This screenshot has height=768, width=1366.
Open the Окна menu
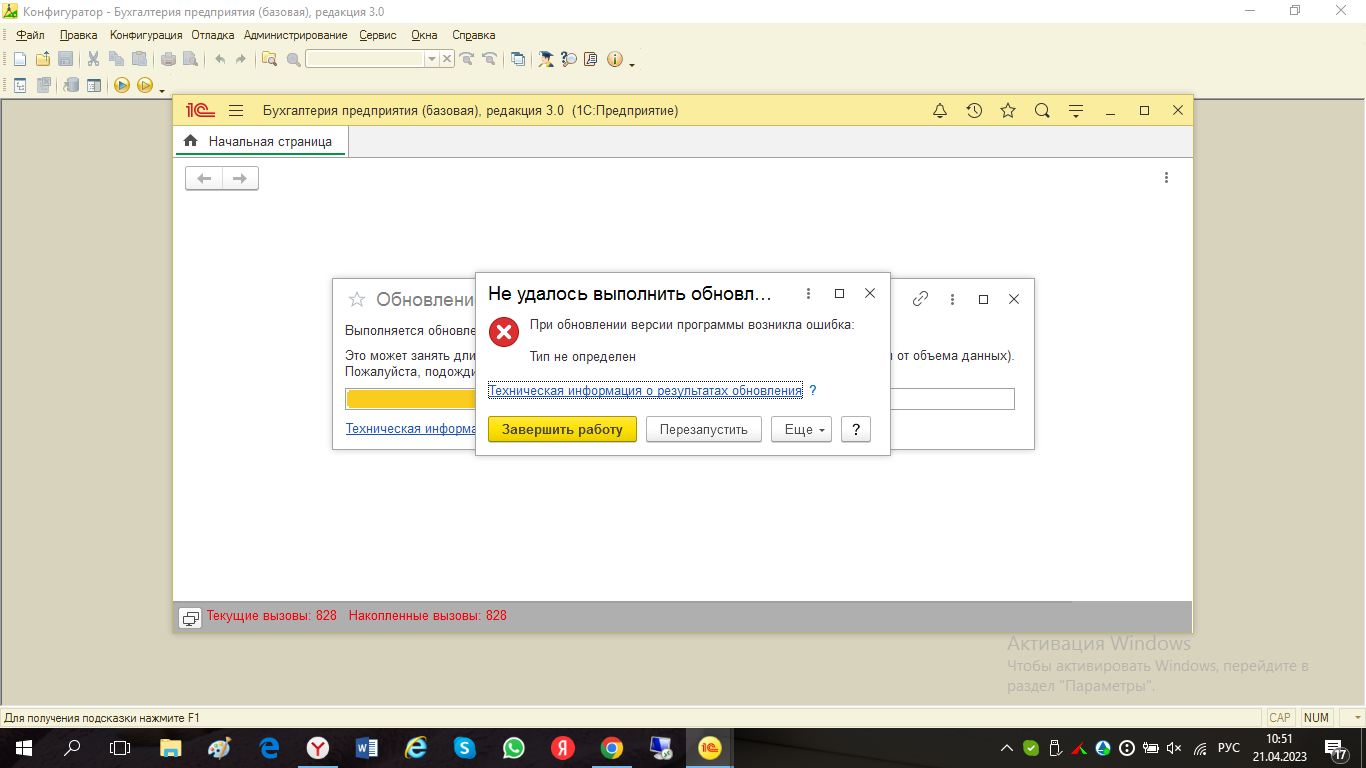point(424,35)
